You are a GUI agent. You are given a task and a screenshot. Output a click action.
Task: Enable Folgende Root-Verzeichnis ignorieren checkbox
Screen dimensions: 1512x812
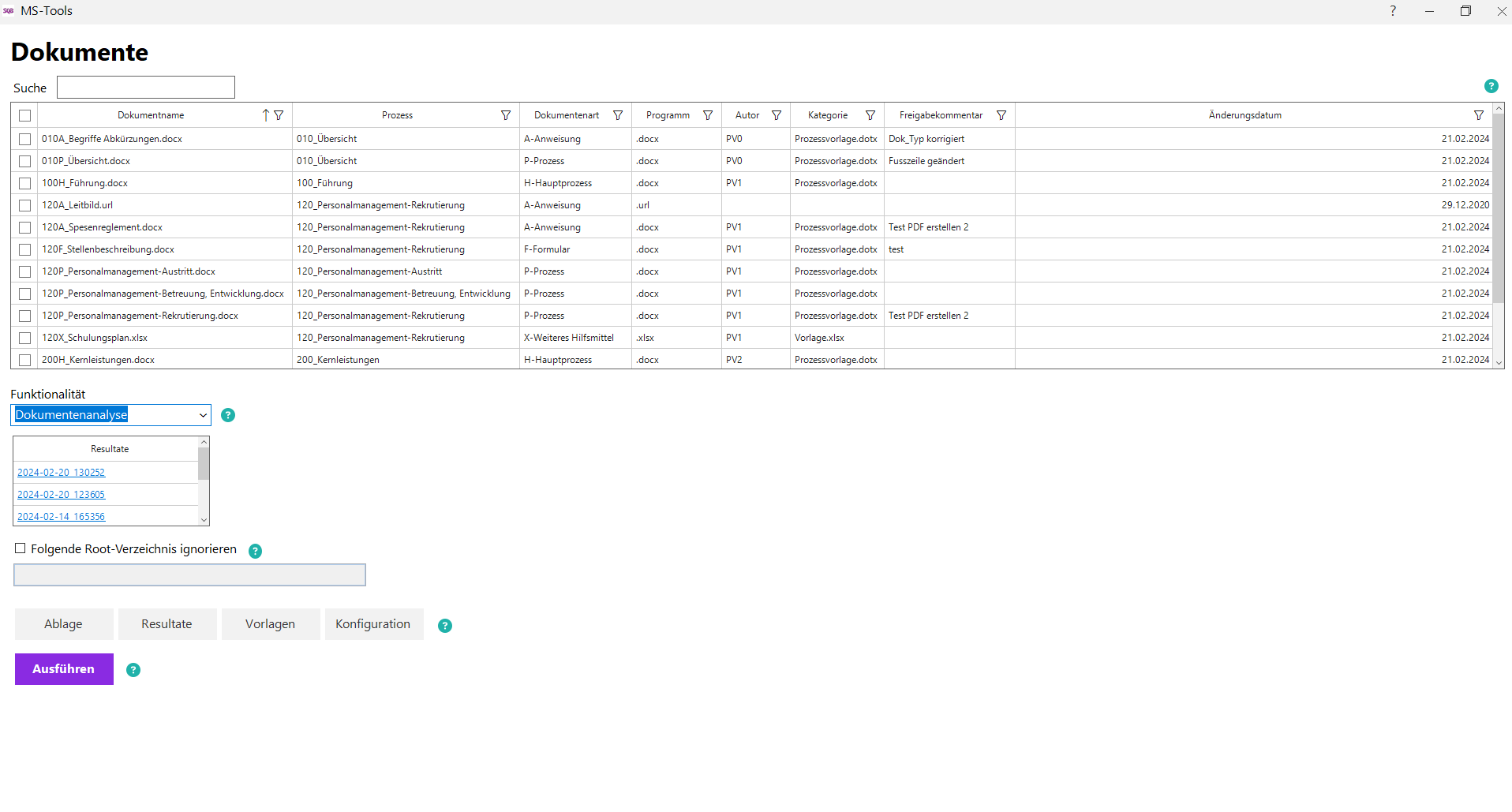point(21,548)
